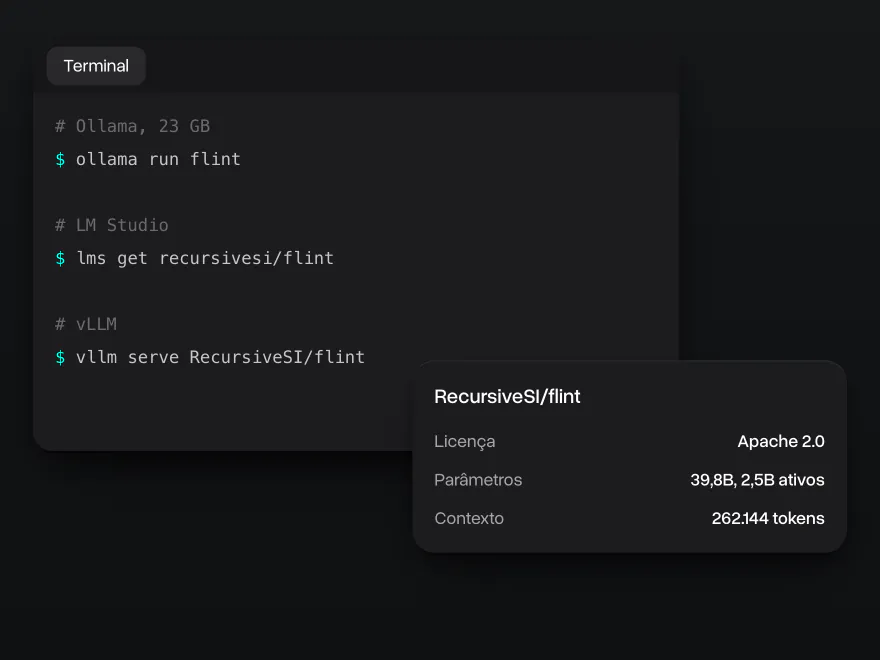The image size is (880, 660).
Task: Click the 'lms get recursivesi/flint' command
Action: [205, 258]
